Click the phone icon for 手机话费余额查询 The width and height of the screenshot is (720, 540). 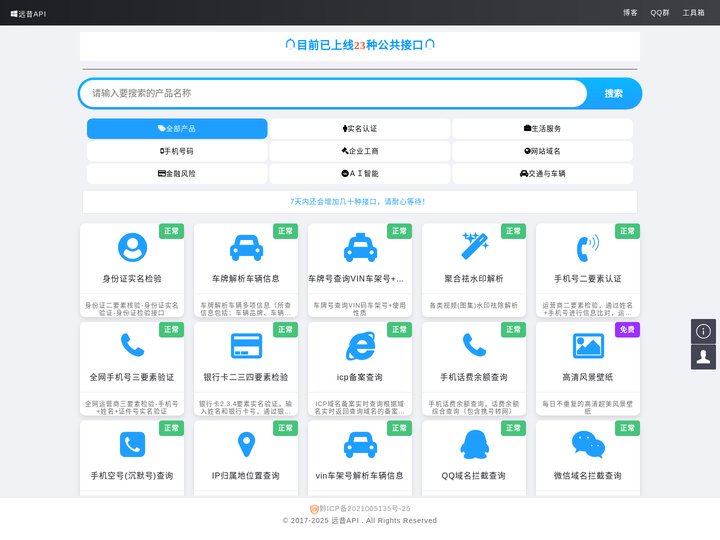474,345
